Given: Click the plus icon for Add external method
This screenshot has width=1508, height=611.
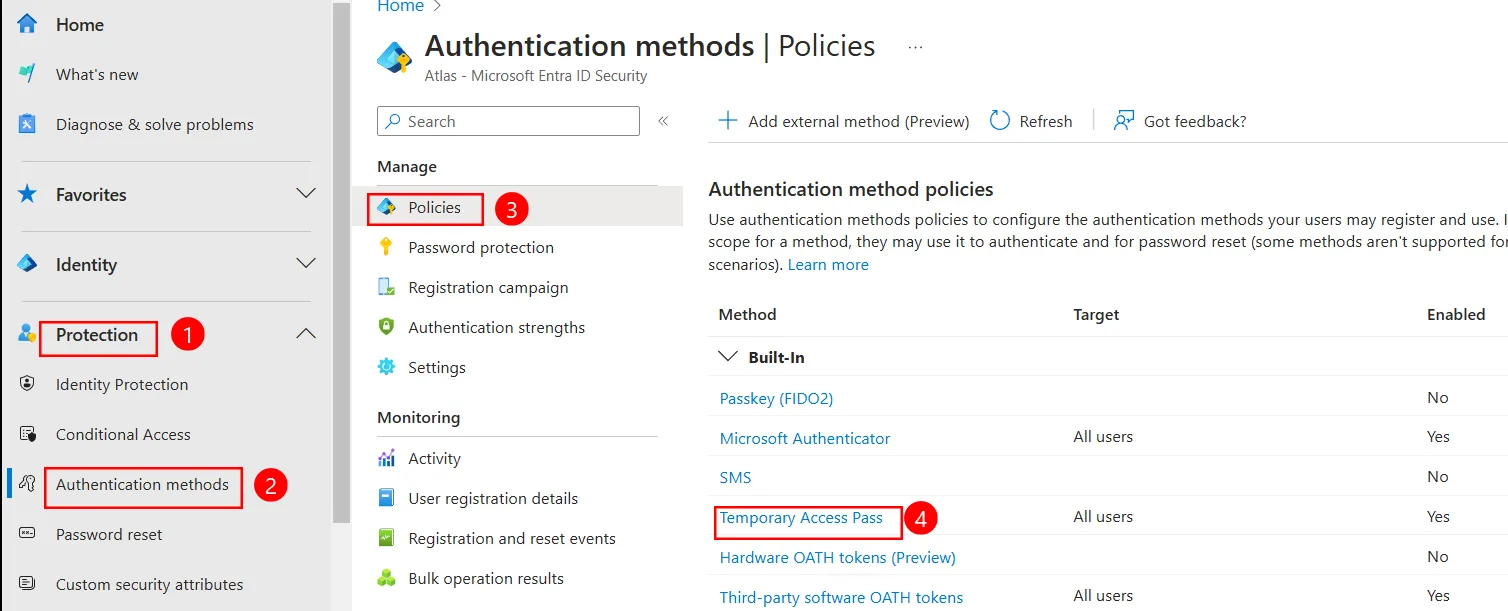Looking at the screenshot, I should pyautogui.click(x=728, y=121).
